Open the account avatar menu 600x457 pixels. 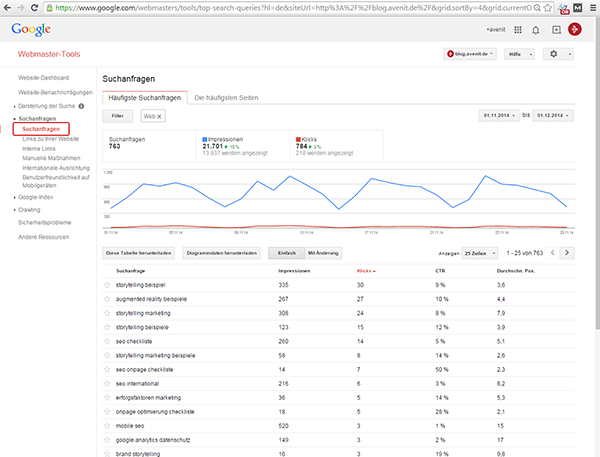[575, 29]
